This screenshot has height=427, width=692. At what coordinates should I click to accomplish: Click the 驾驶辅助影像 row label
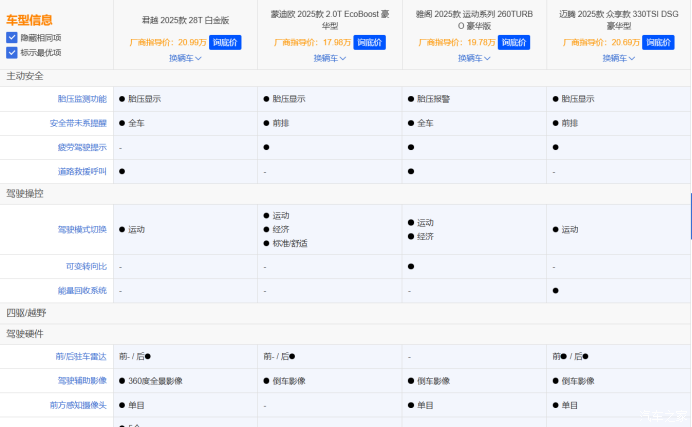coord(82,380)
